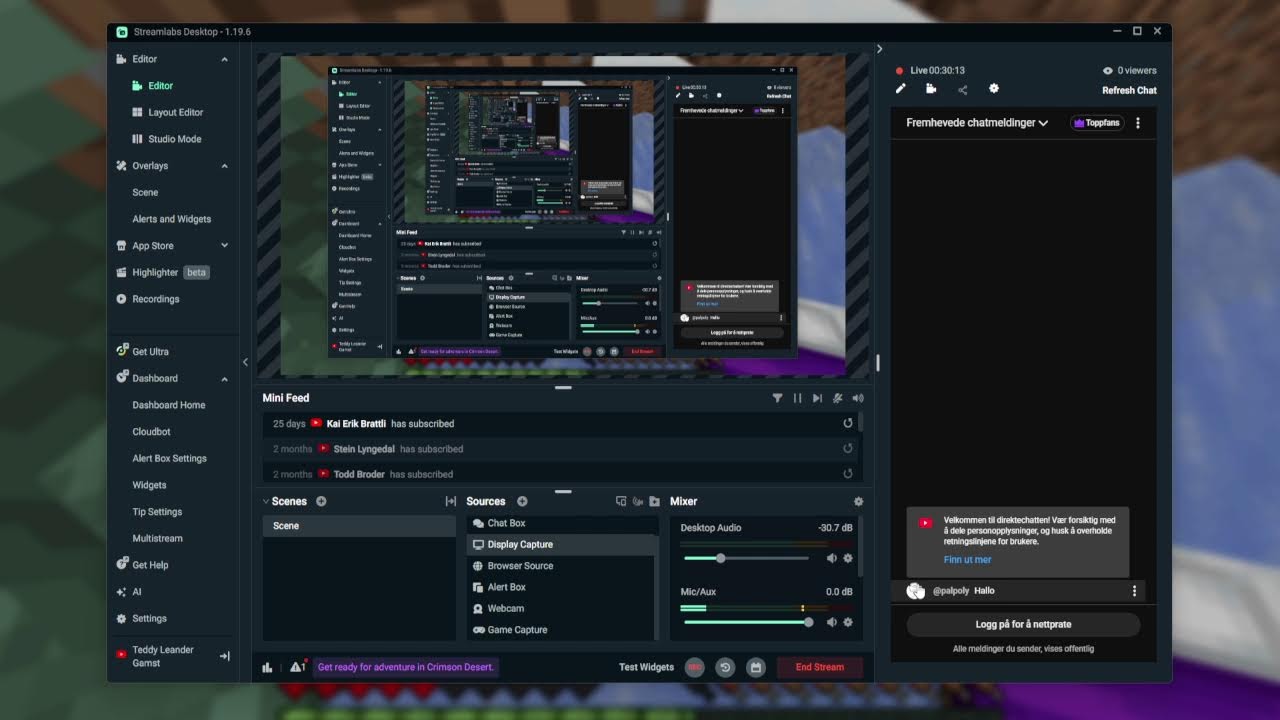Open the Recordings section

pos(155,299)
